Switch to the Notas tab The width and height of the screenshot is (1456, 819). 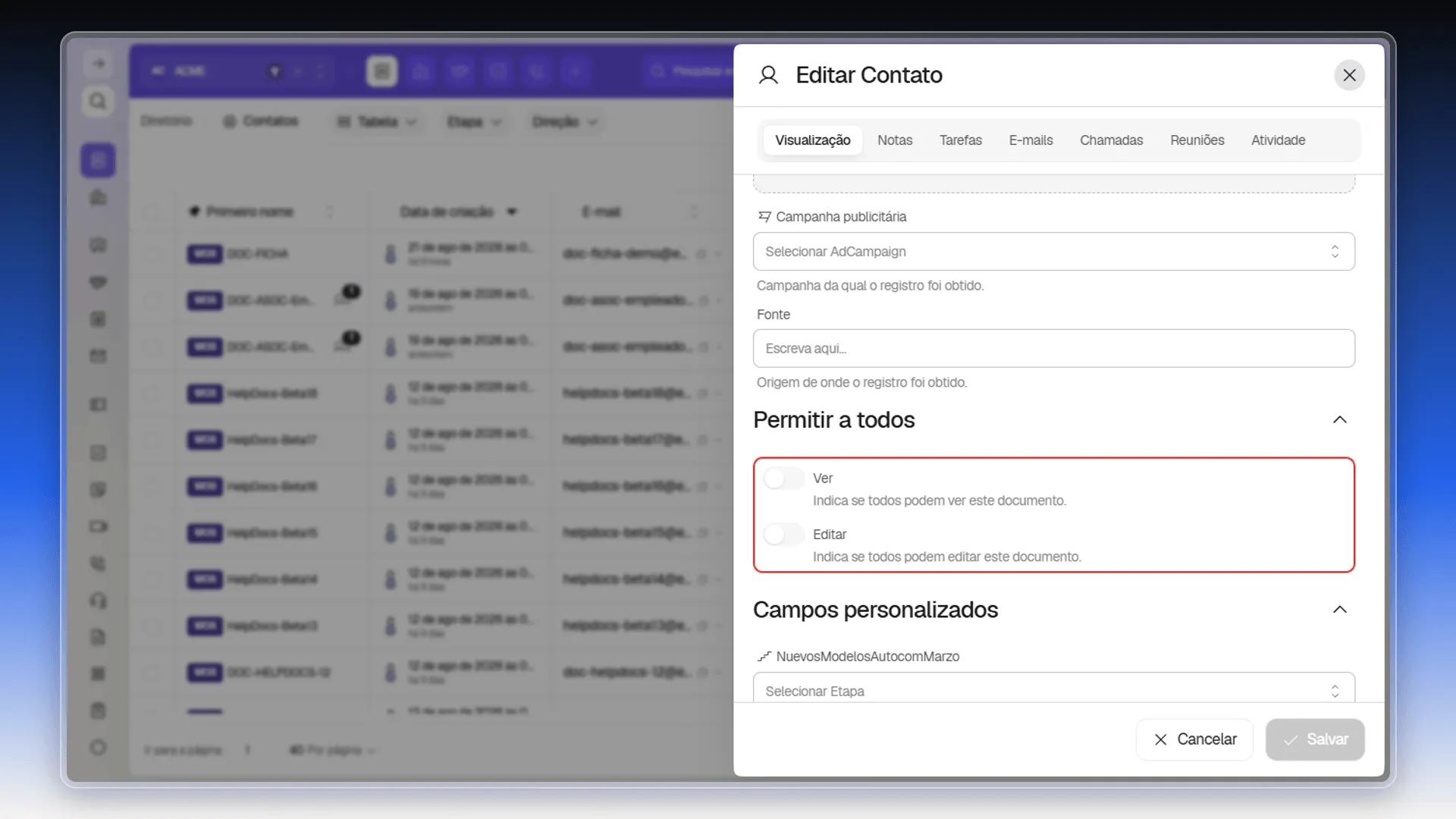click(x=895, y=140)
